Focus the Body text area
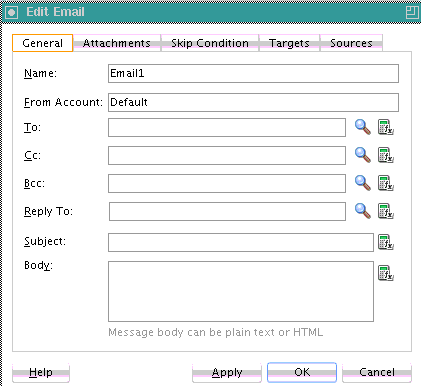Image resolution: width=421 pixels, height=386 pixels. (x=241, y=291)
